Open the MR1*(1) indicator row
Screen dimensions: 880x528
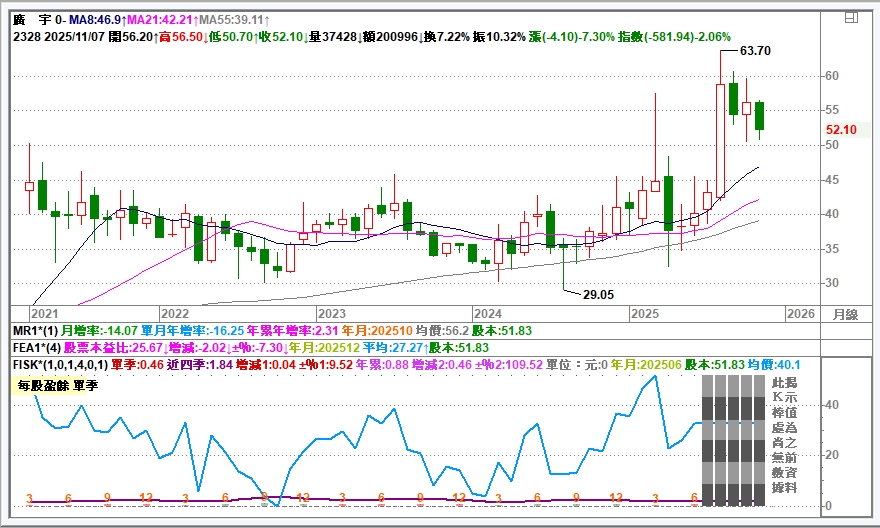coord(35,330)
